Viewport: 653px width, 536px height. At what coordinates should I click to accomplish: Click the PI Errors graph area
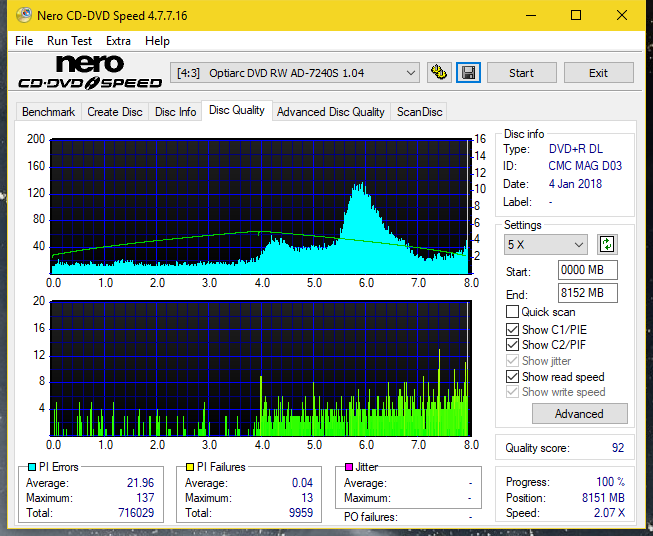pos(261,207)
